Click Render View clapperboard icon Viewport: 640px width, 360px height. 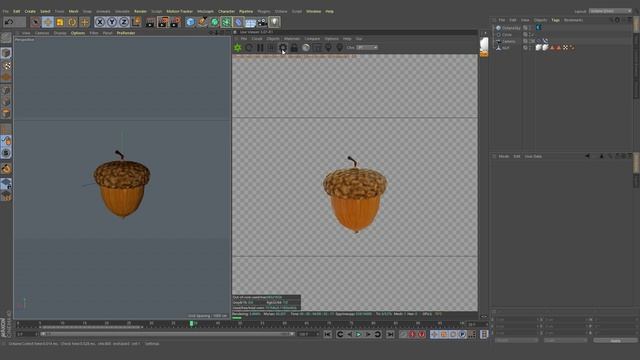[x=150, y=22]
